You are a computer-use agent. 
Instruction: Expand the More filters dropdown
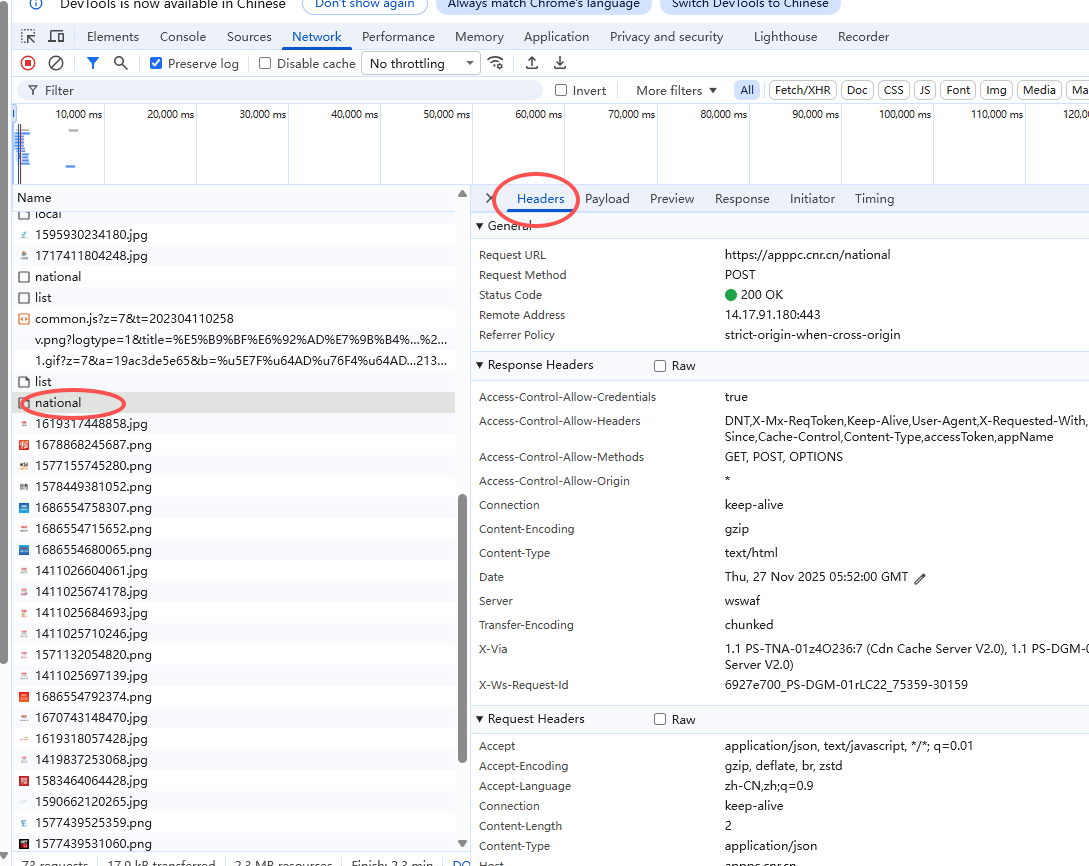[x=676, y=90]
